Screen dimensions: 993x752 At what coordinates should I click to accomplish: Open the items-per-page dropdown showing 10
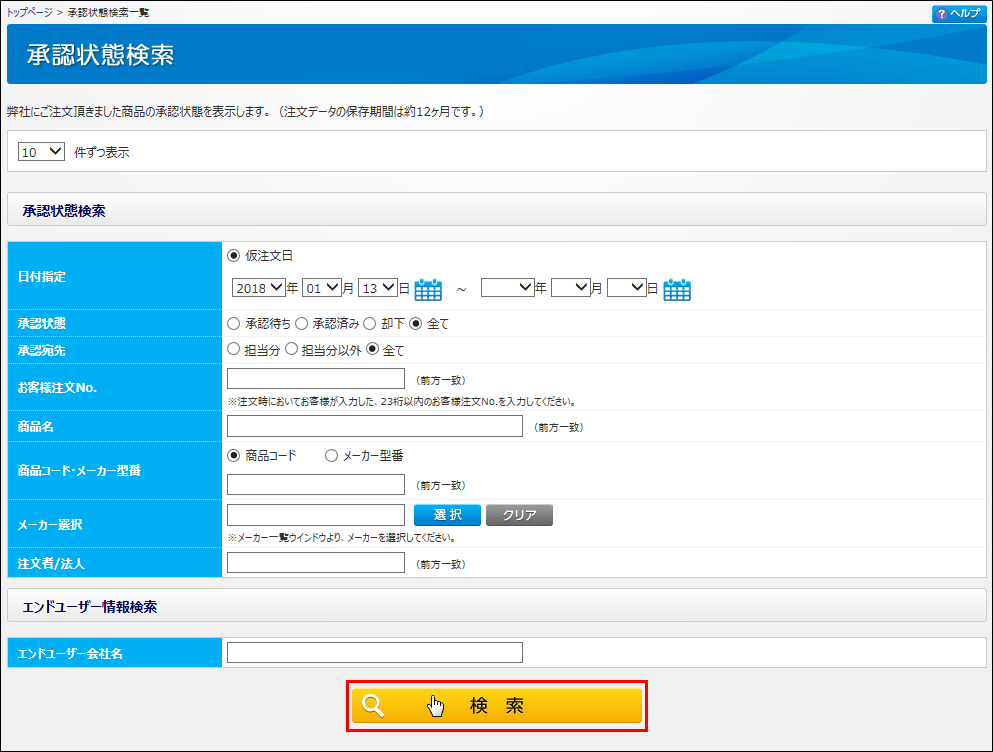(42, 152)
